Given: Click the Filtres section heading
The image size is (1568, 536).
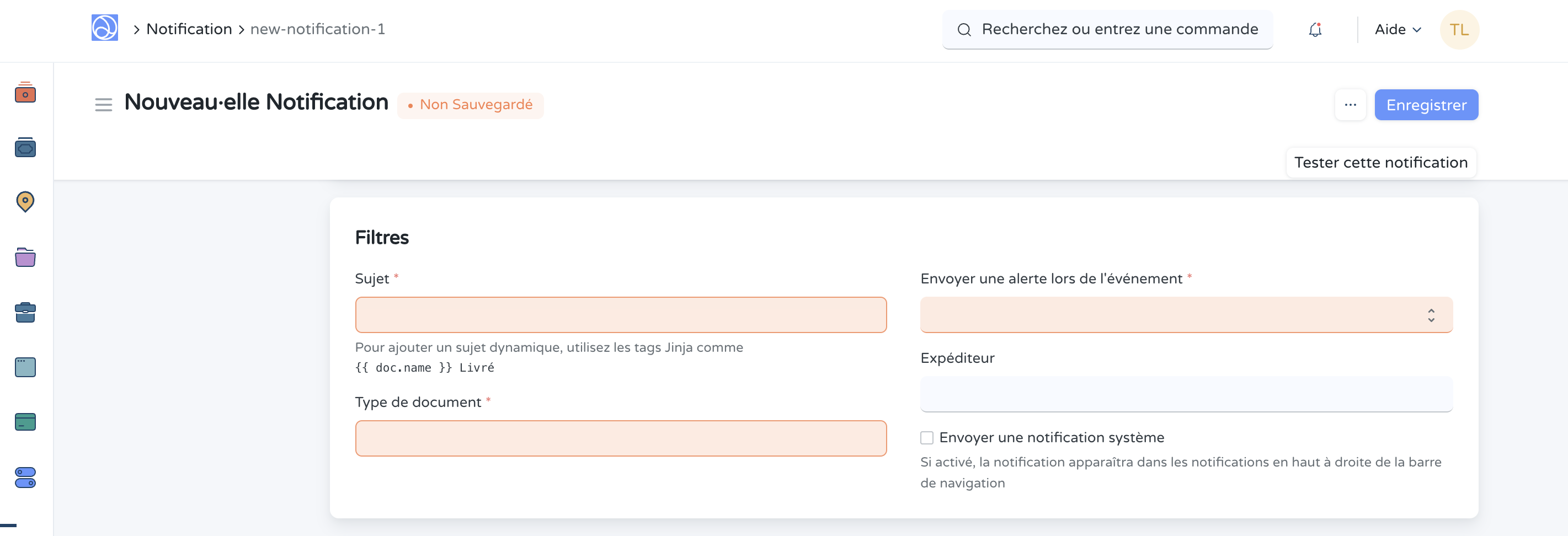Looking at the screenshot, I should [382, 237].
